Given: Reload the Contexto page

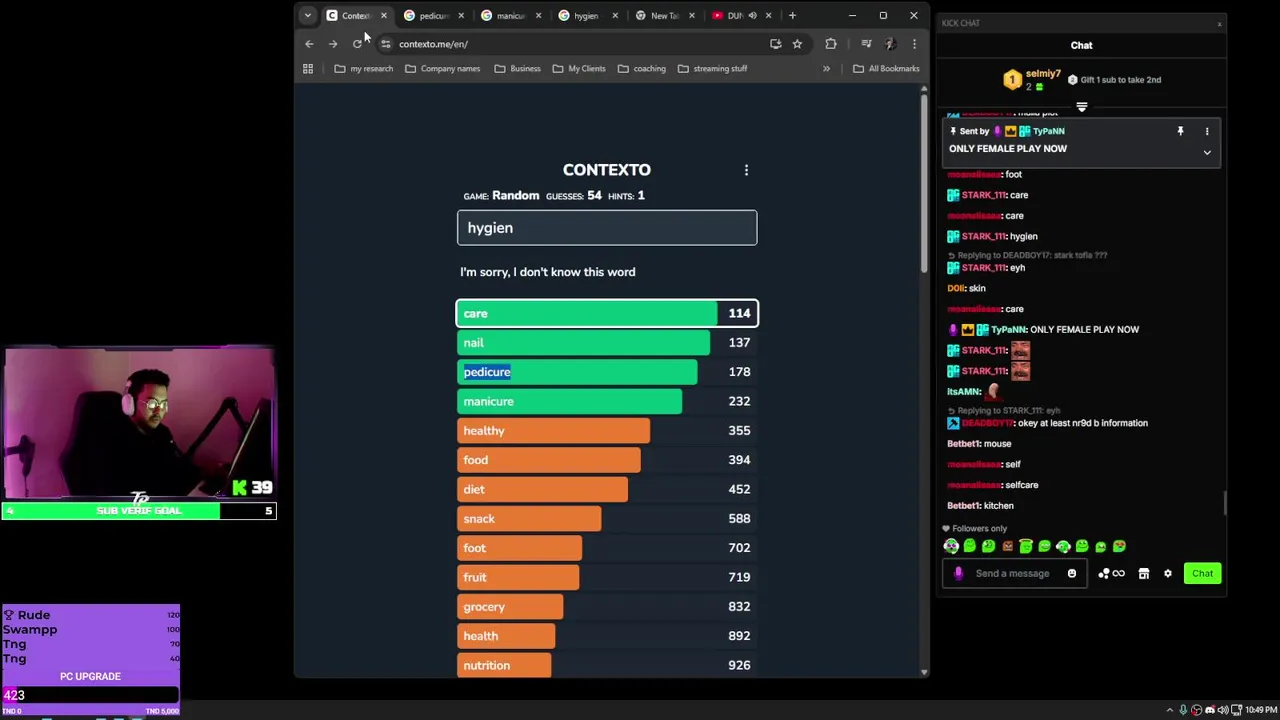Looking at the screenshot, I should point(357,44).
